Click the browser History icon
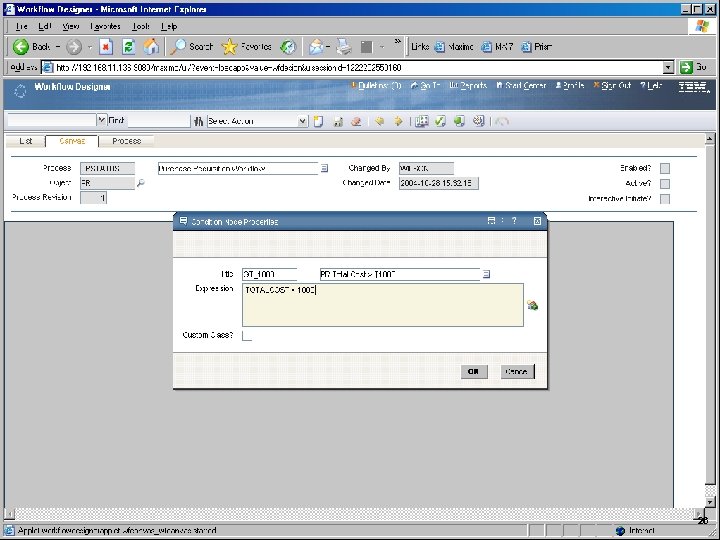The width and height of the screenshot is (720, 540). pos(288,46)
